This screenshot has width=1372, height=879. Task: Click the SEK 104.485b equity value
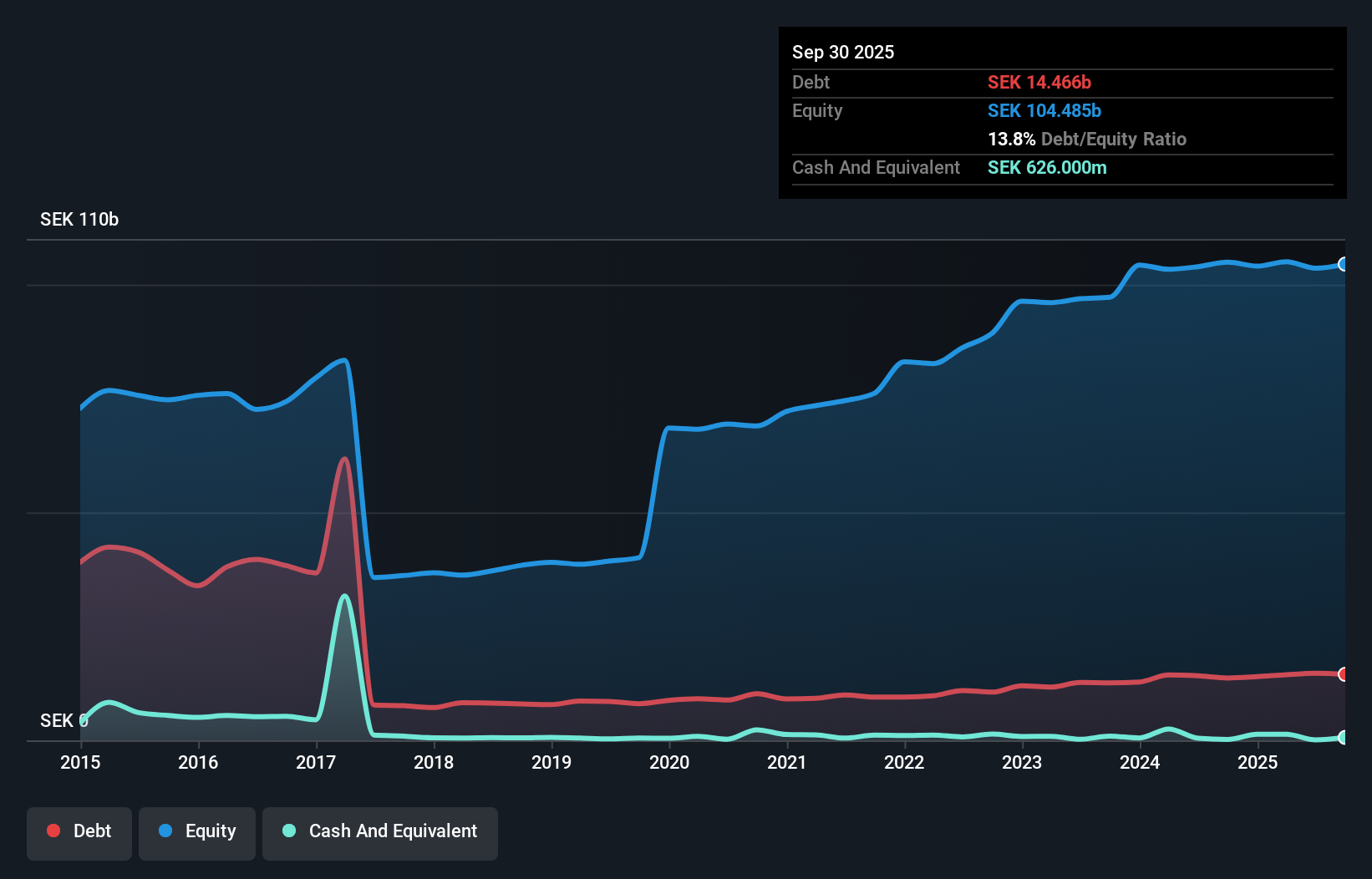point(1044,110)
